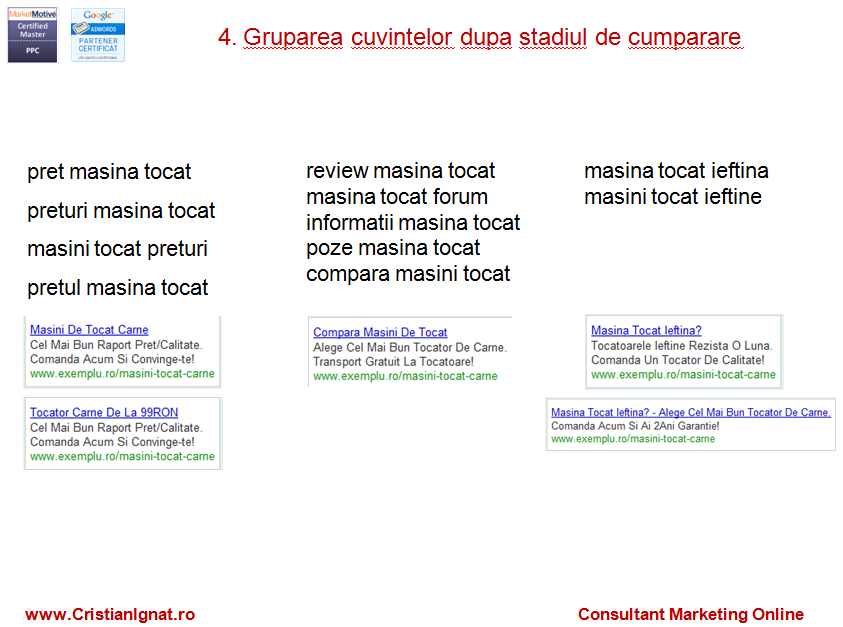
Task: Open the 'Masini De Tocat Carne' ad headline
Action: [89, 330]
